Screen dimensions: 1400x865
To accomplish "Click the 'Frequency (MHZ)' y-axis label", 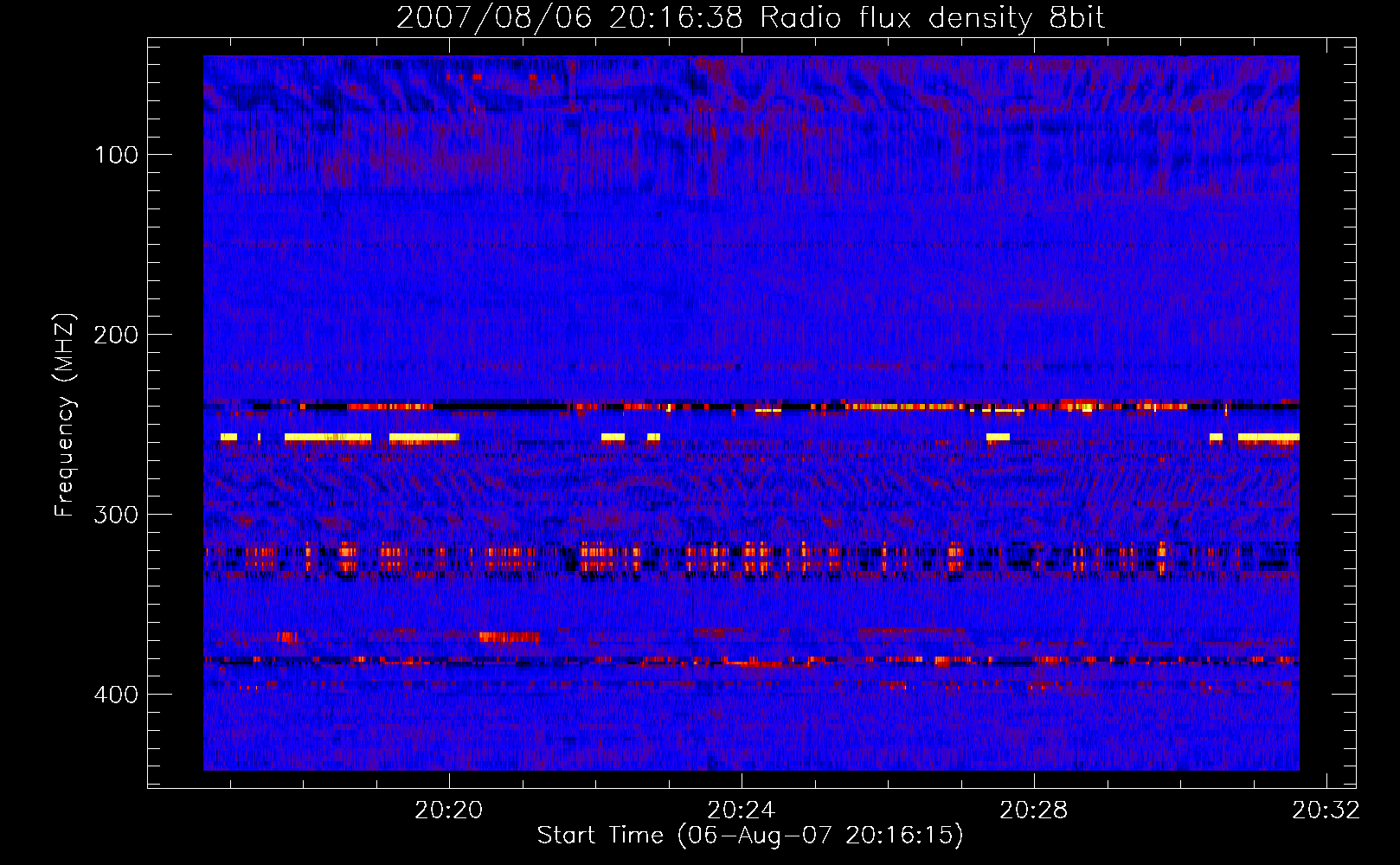I will pos(65,415).
